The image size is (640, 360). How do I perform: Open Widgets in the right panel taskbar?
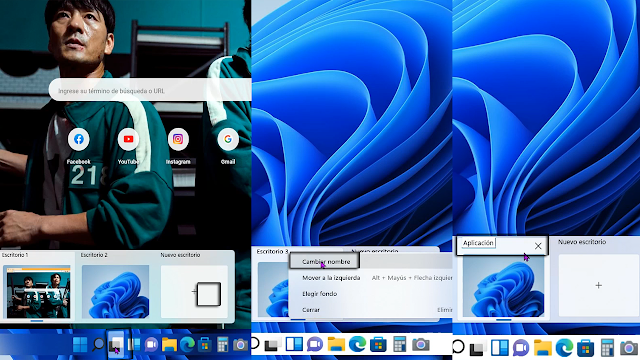(500, 348)
